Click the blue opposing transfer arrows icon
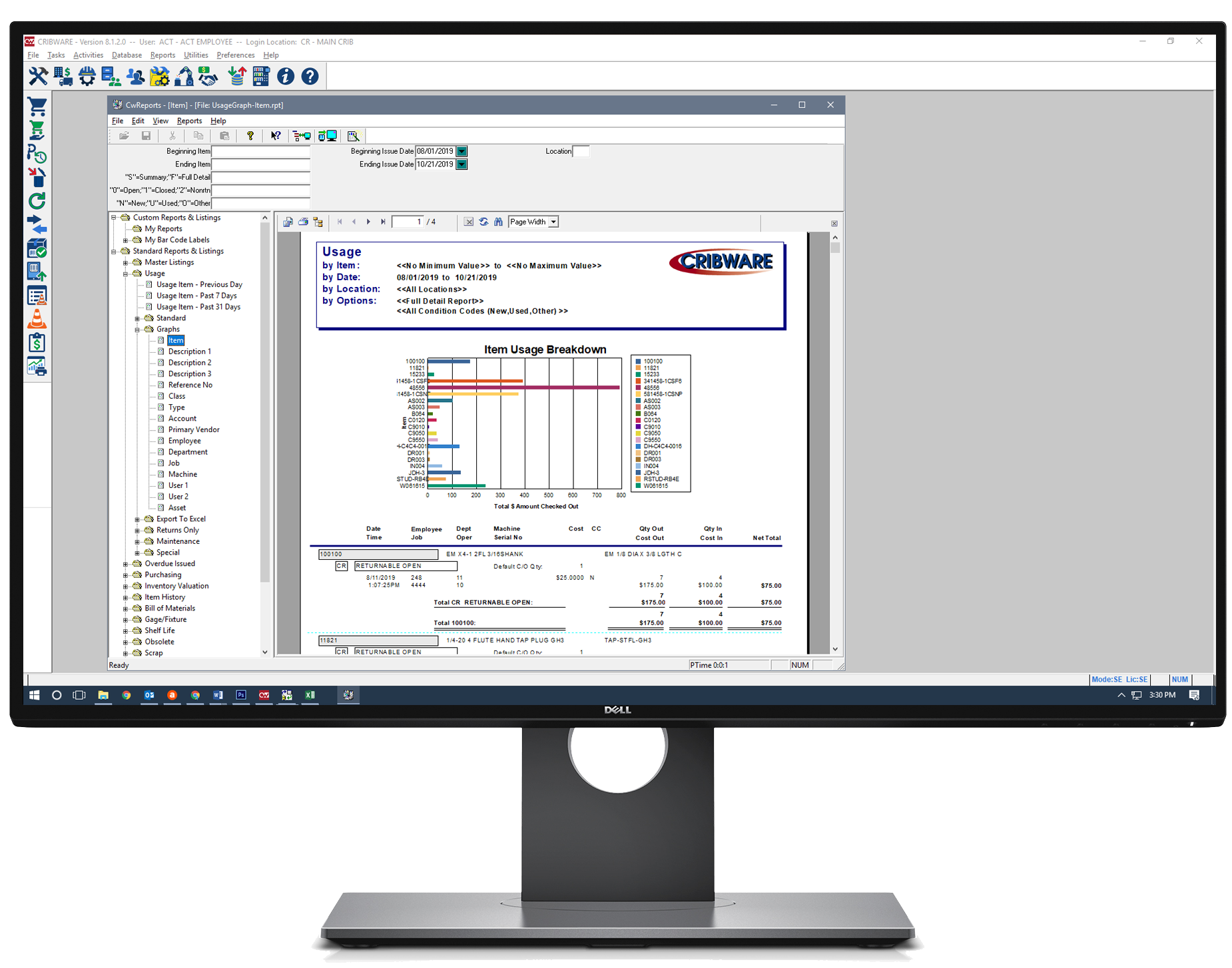1232x968 pixels. click(x=37, y=224)
